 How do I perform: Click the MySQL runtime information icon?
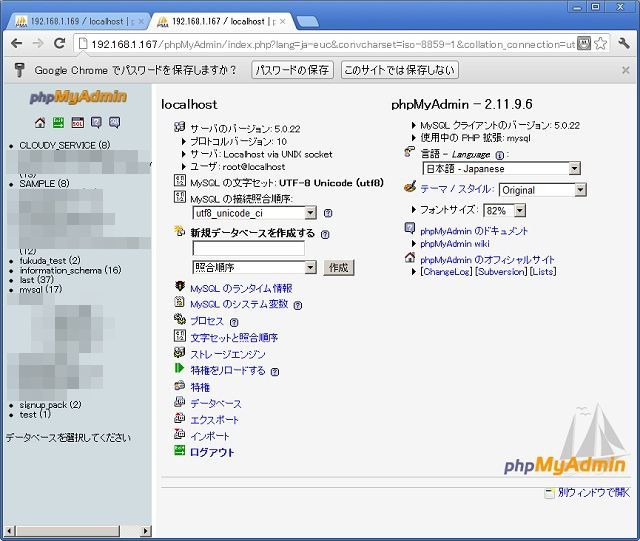pos(180,286)
